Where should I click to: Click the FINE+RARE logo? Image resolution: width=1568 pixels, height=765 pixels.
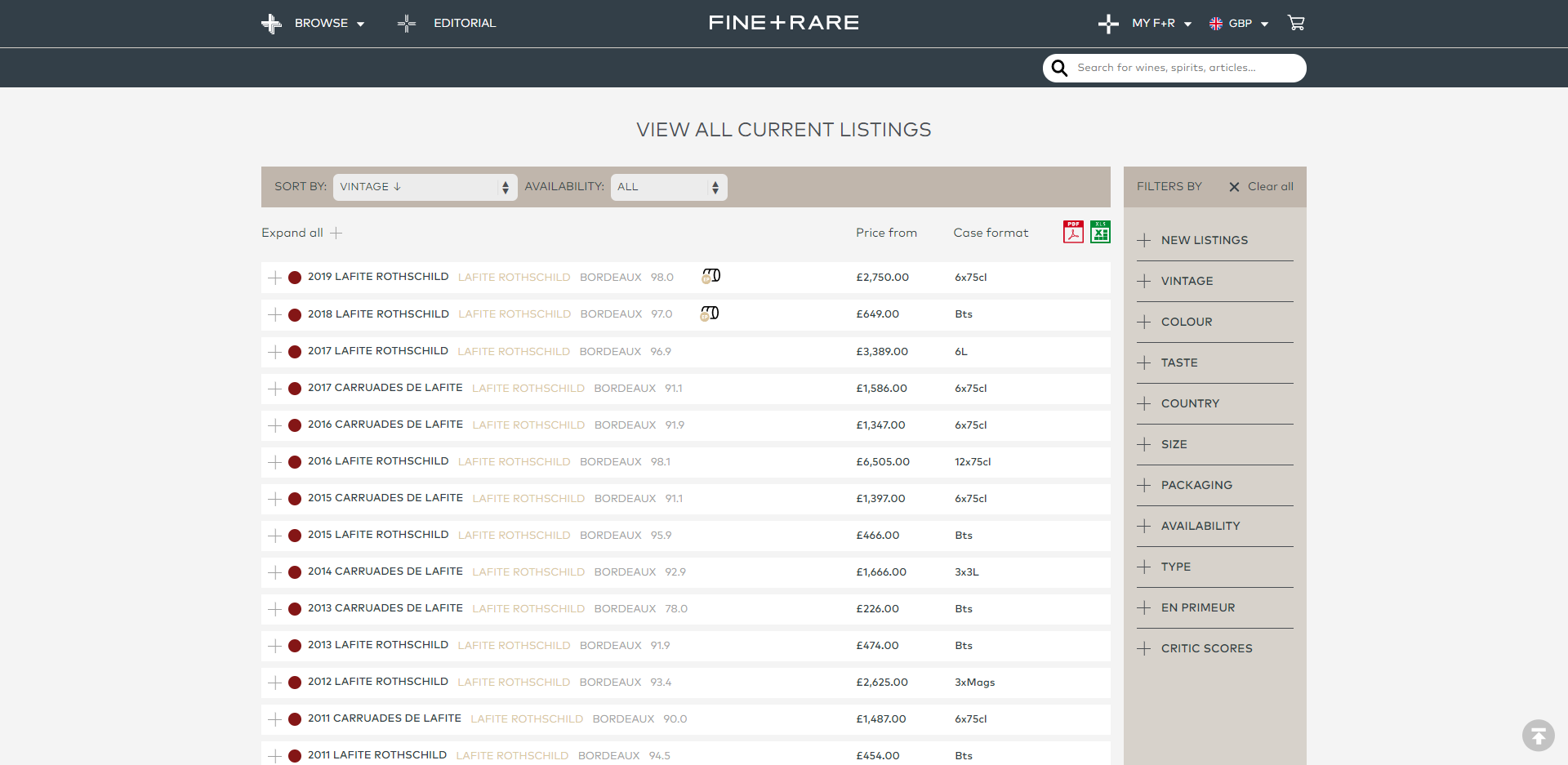coord(784,23)
